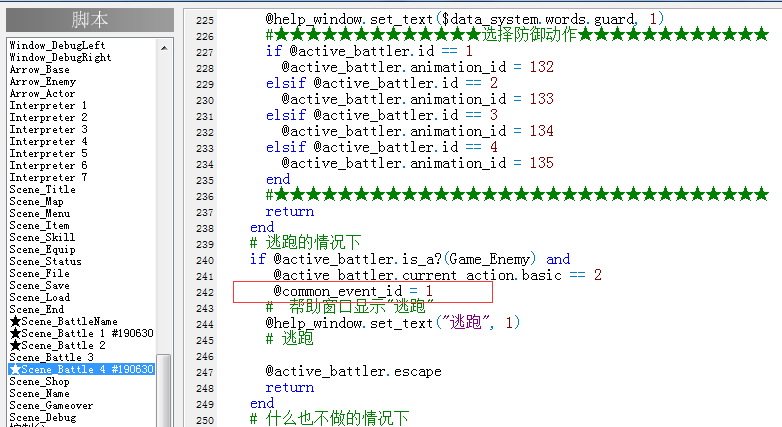Select the Scene_Status script
The height and width of the screenshot is (427, 782).
click(45, 261)
